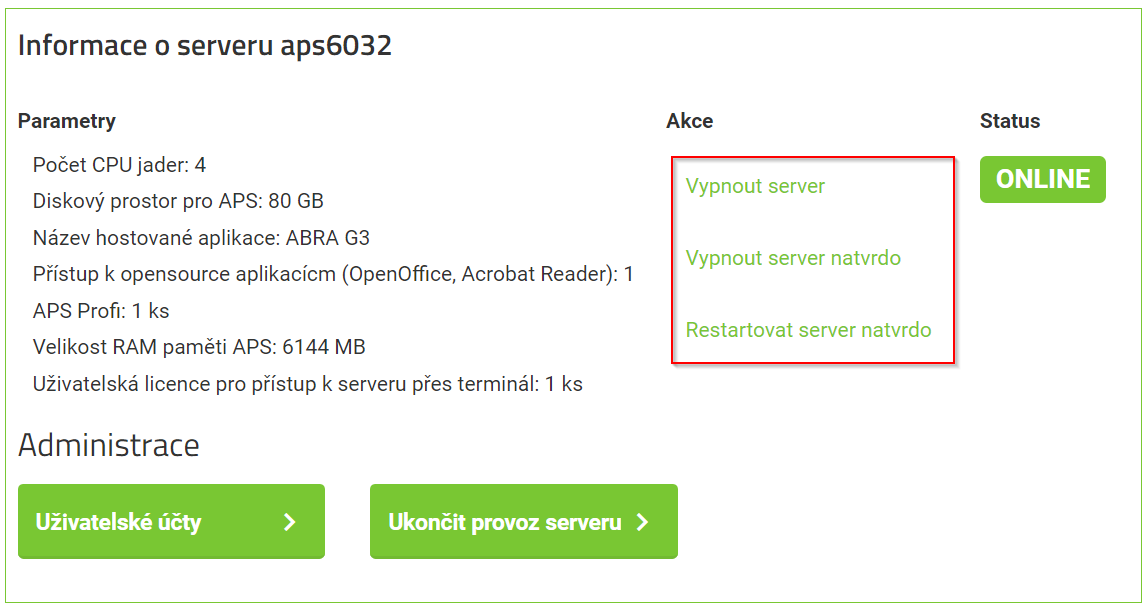Click the Diskový prostor pro APS line
This screenshot has height=614, width=1147.
coord(178,201)
